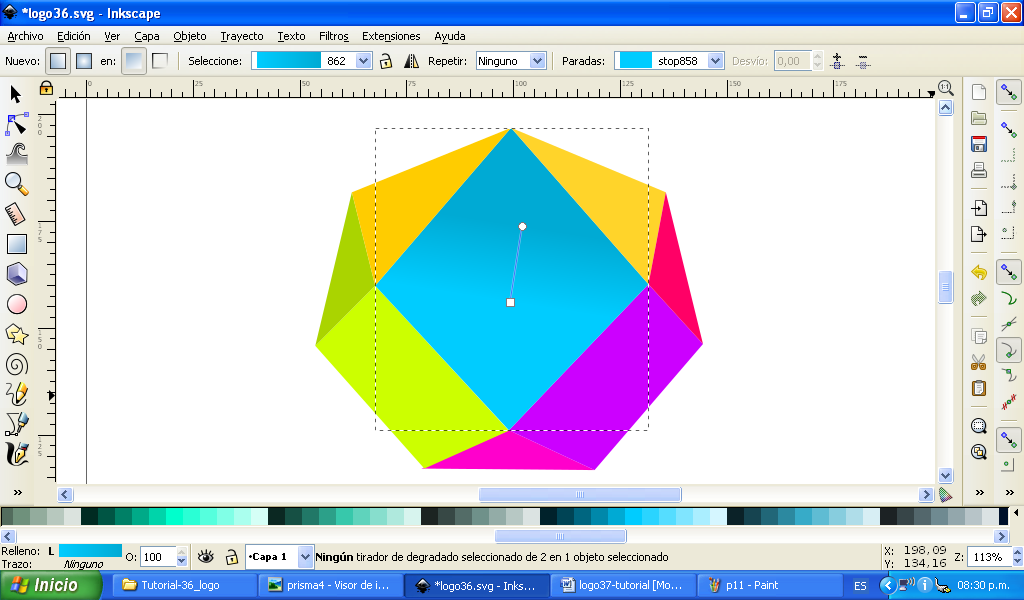Open the Edición menu
The width and height of the screenshot is (1024, 600).
[x=74, y=36]
